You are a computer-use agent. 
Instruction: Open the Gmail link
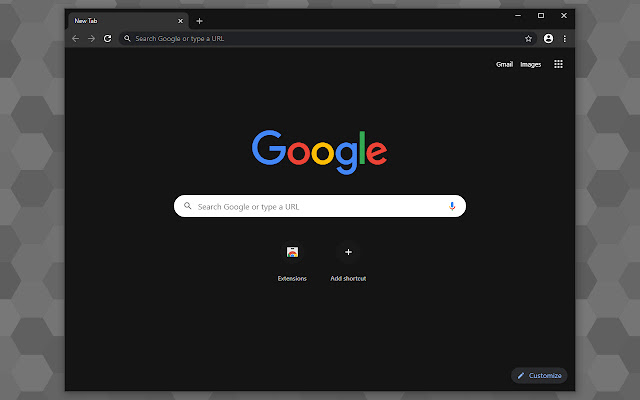point(504,64)
